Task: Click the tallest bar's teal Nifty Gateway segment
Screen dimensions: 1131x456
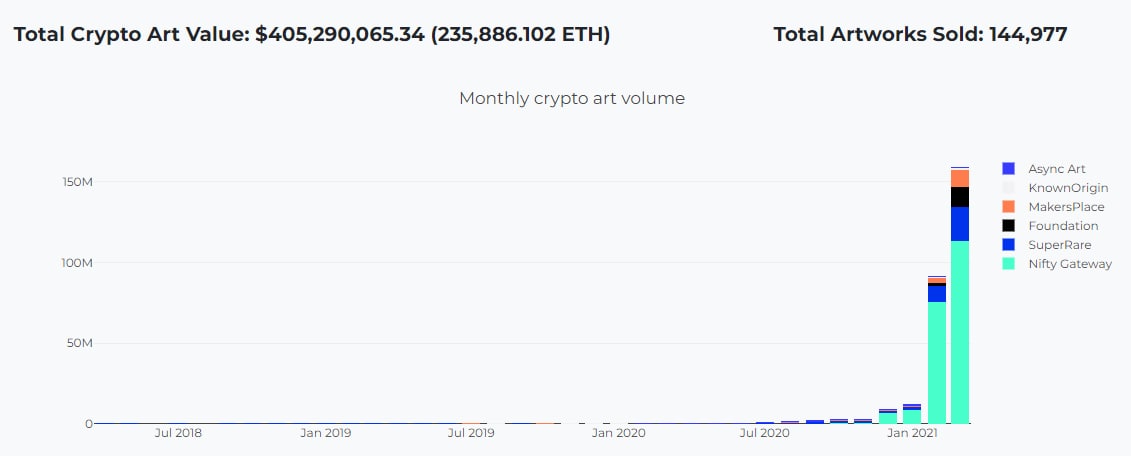Action: tap(960, 330)
